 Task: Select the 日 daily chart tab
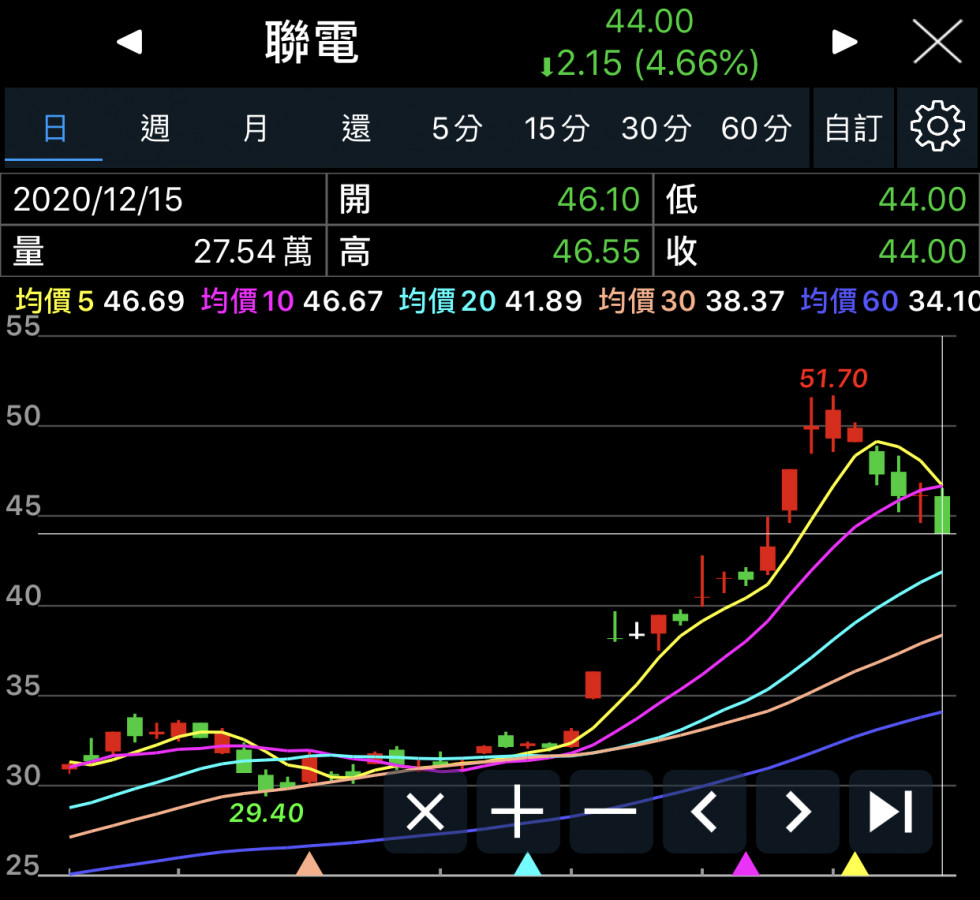pyautogui.click(x=55, y=128)
